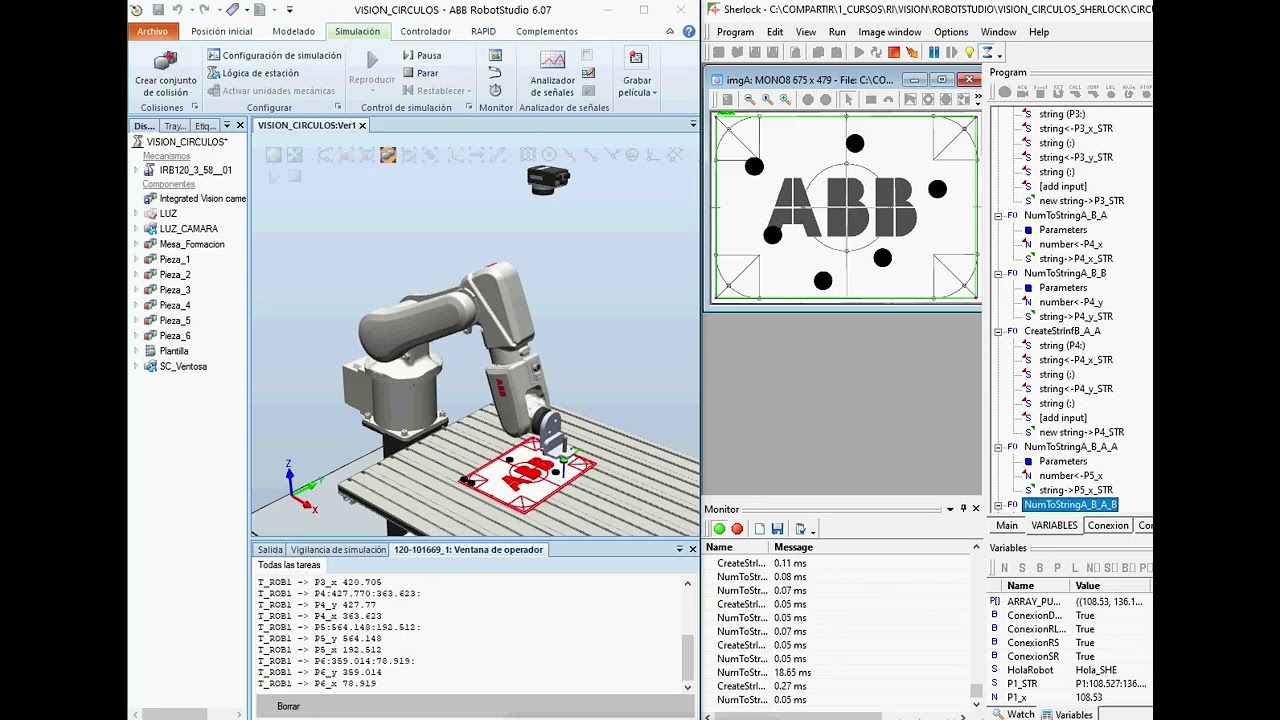Pause the simulation with Pausa
The image size is (1280, 720).
[x=422, y=56]
